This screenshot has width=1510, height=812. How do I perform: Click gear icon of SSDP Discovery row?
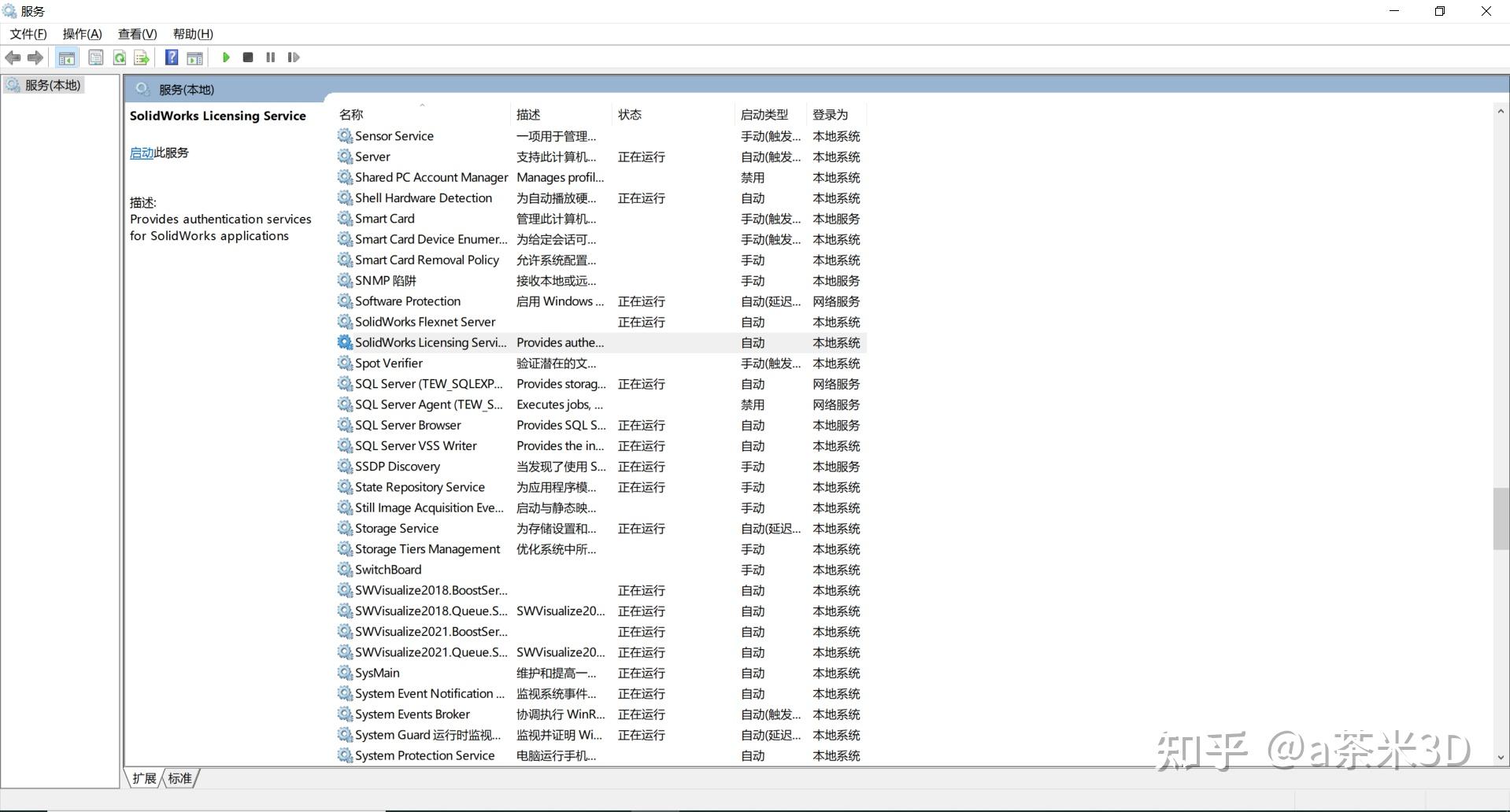click(x=345, y=467)
